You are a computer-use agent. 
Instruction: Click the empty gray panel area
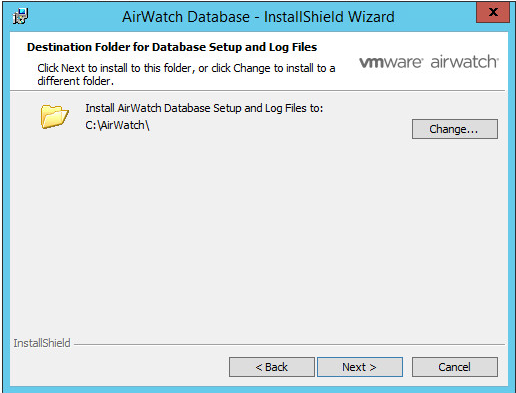click(x=257, y=233)
